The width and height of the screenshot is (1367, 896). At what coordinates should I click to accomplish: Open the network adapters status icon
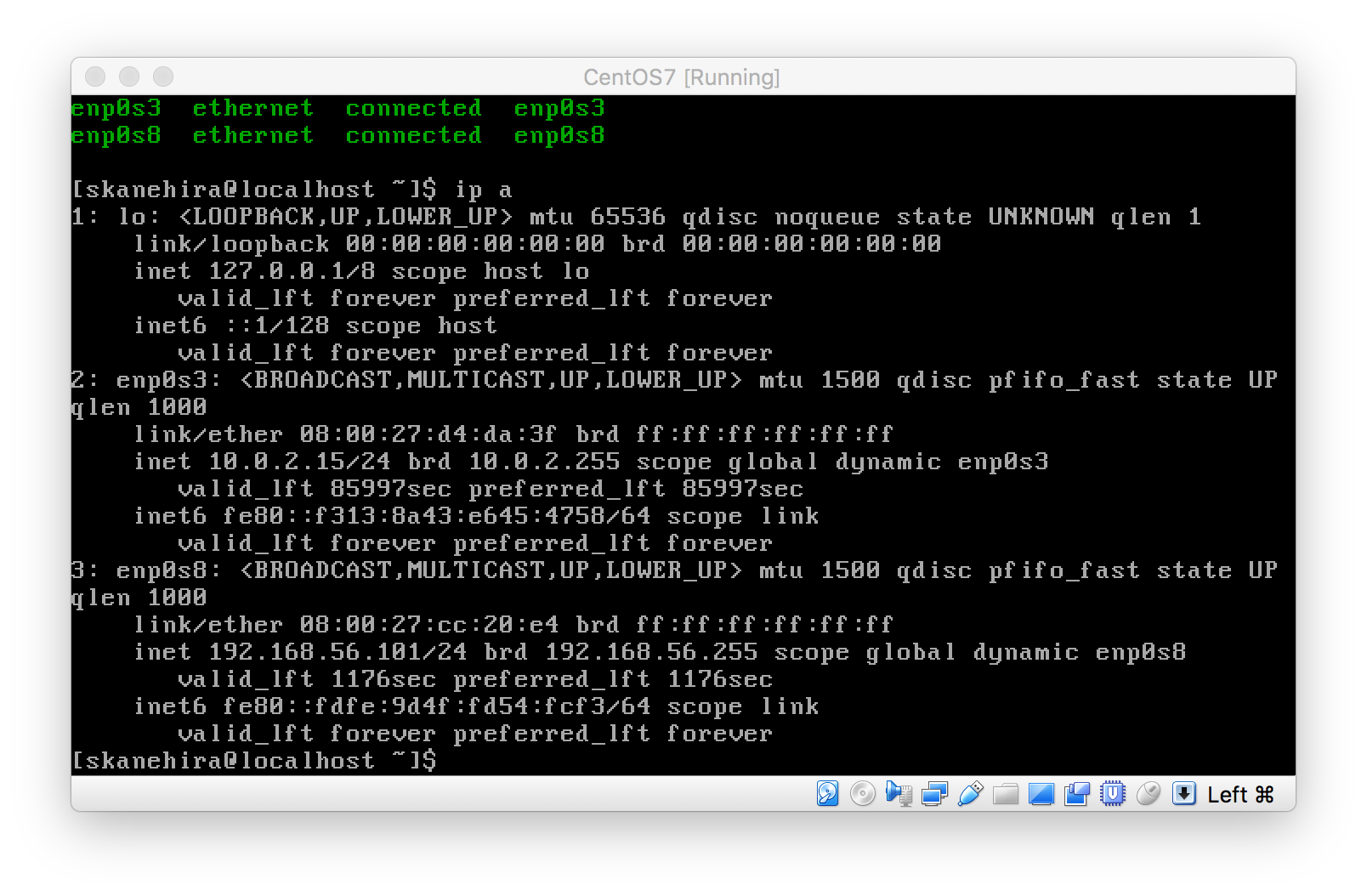[933, 793]
